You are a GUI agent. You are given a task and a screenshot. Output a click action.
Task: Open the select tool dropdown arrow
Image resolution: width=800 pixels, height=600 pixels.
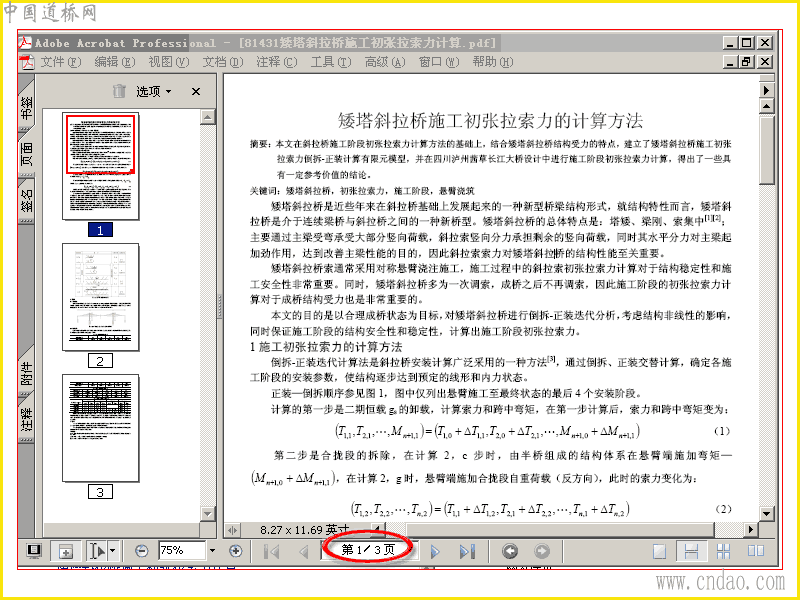(x=113, y=551)
